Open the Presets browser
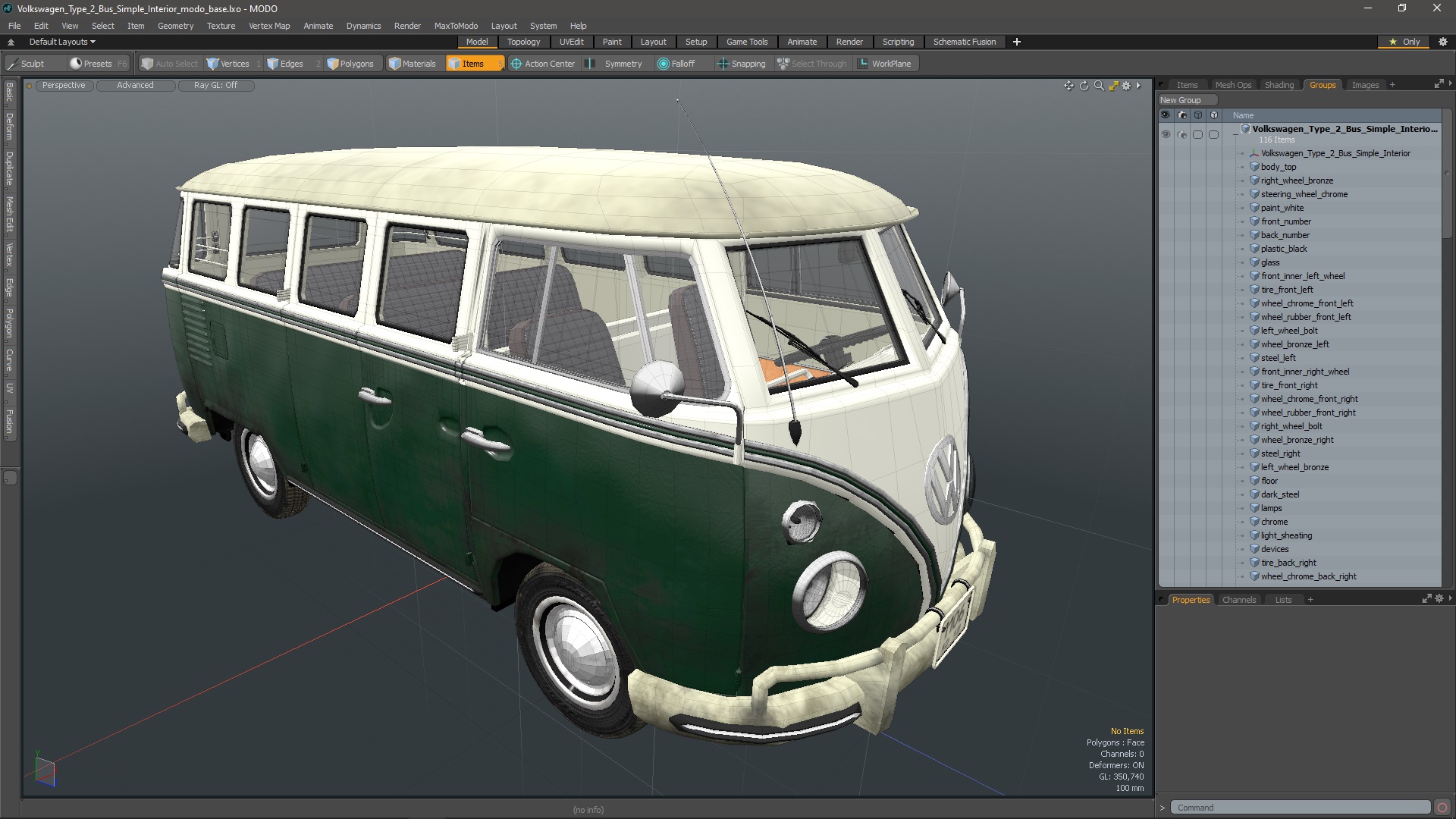1456x819 pixels. [x=97, y=64]
